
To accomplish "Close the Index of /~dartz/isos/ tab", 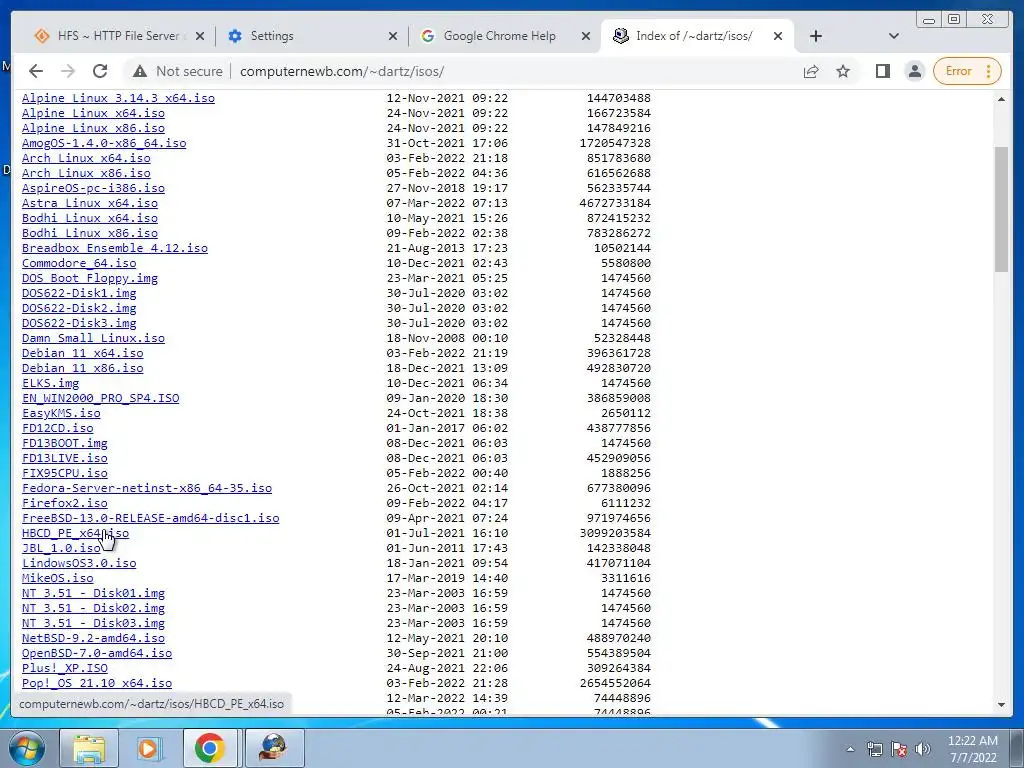I will (777, 36).
